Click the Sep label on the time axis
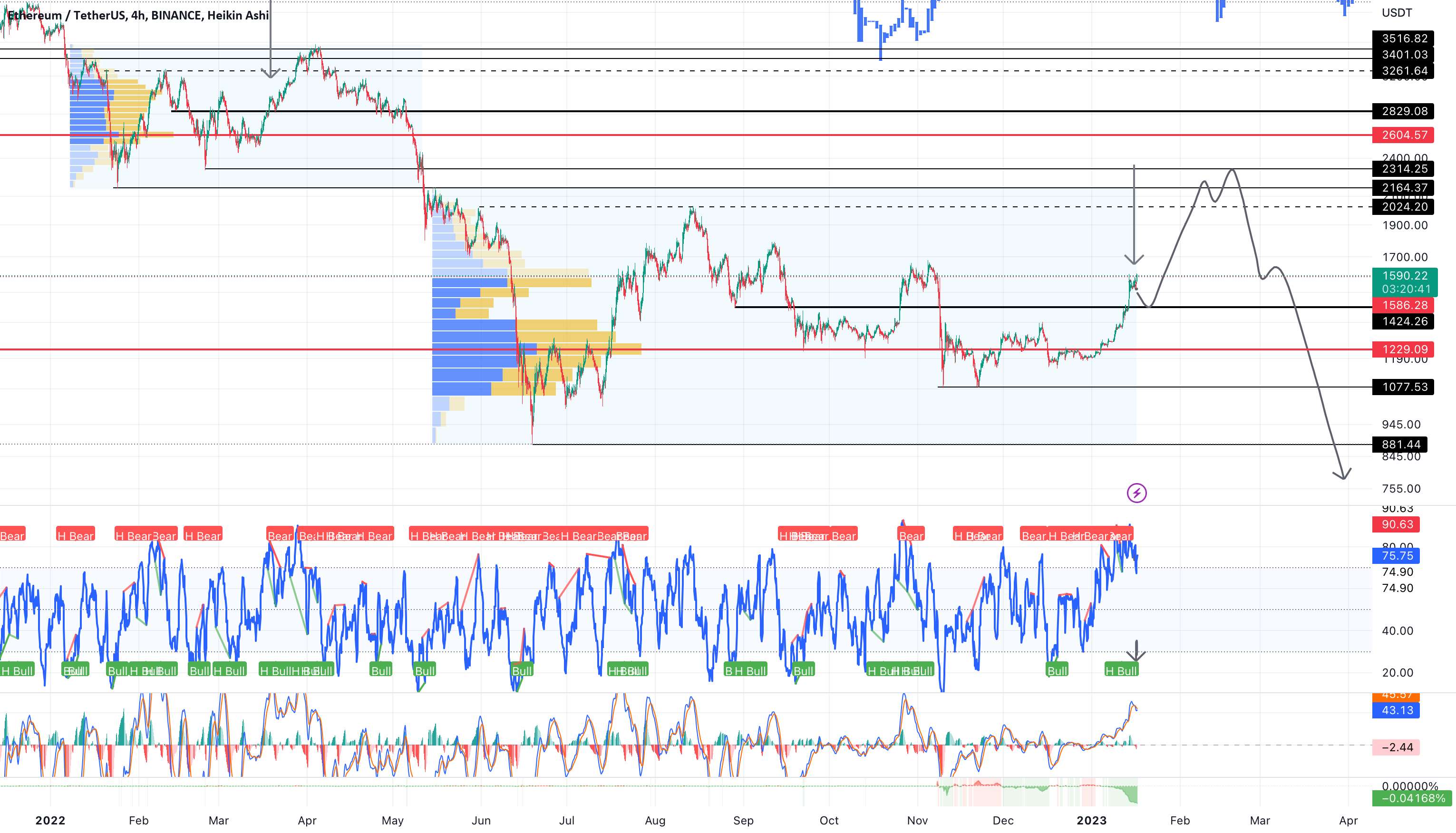 tap(743, 821)
